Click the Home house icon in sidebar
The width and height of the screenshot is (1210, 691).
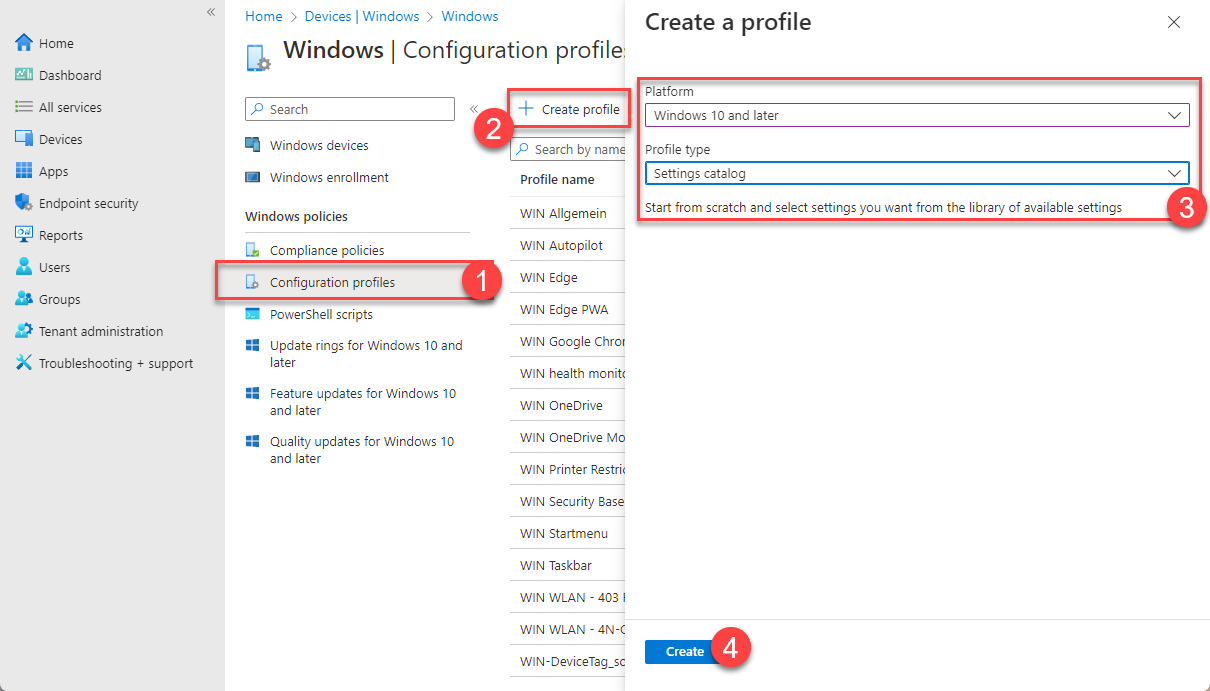pos(24,43)
